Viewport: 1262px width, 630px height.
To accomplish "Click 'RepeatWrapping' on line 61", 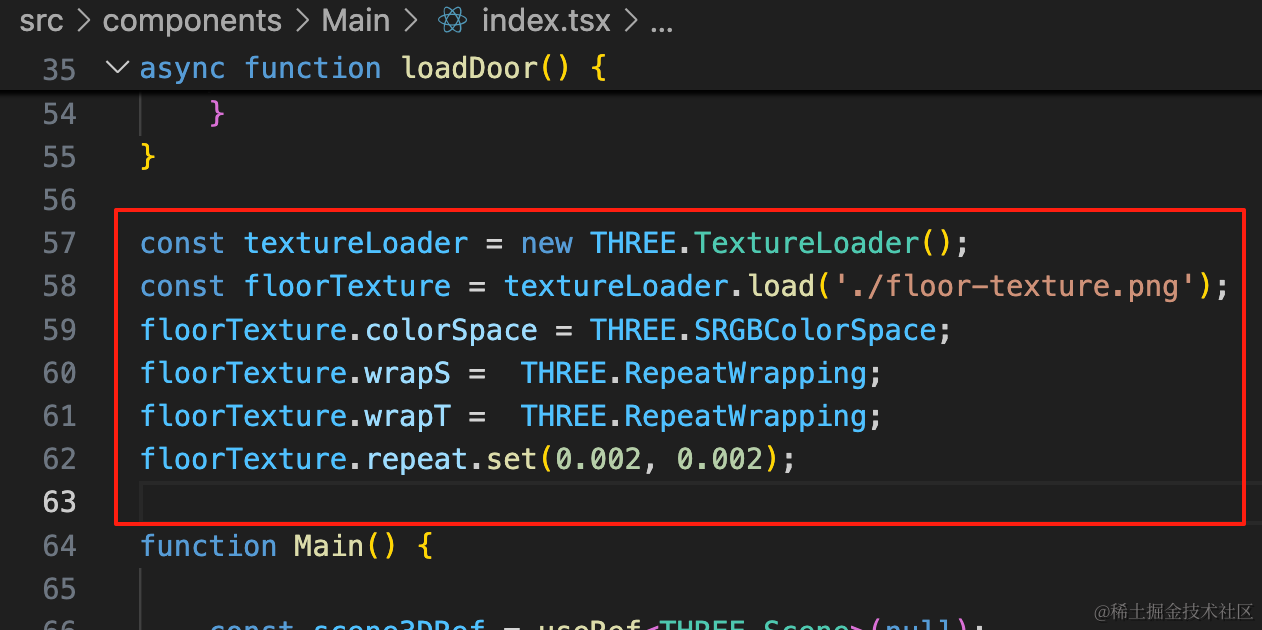I will coord(745,416).
